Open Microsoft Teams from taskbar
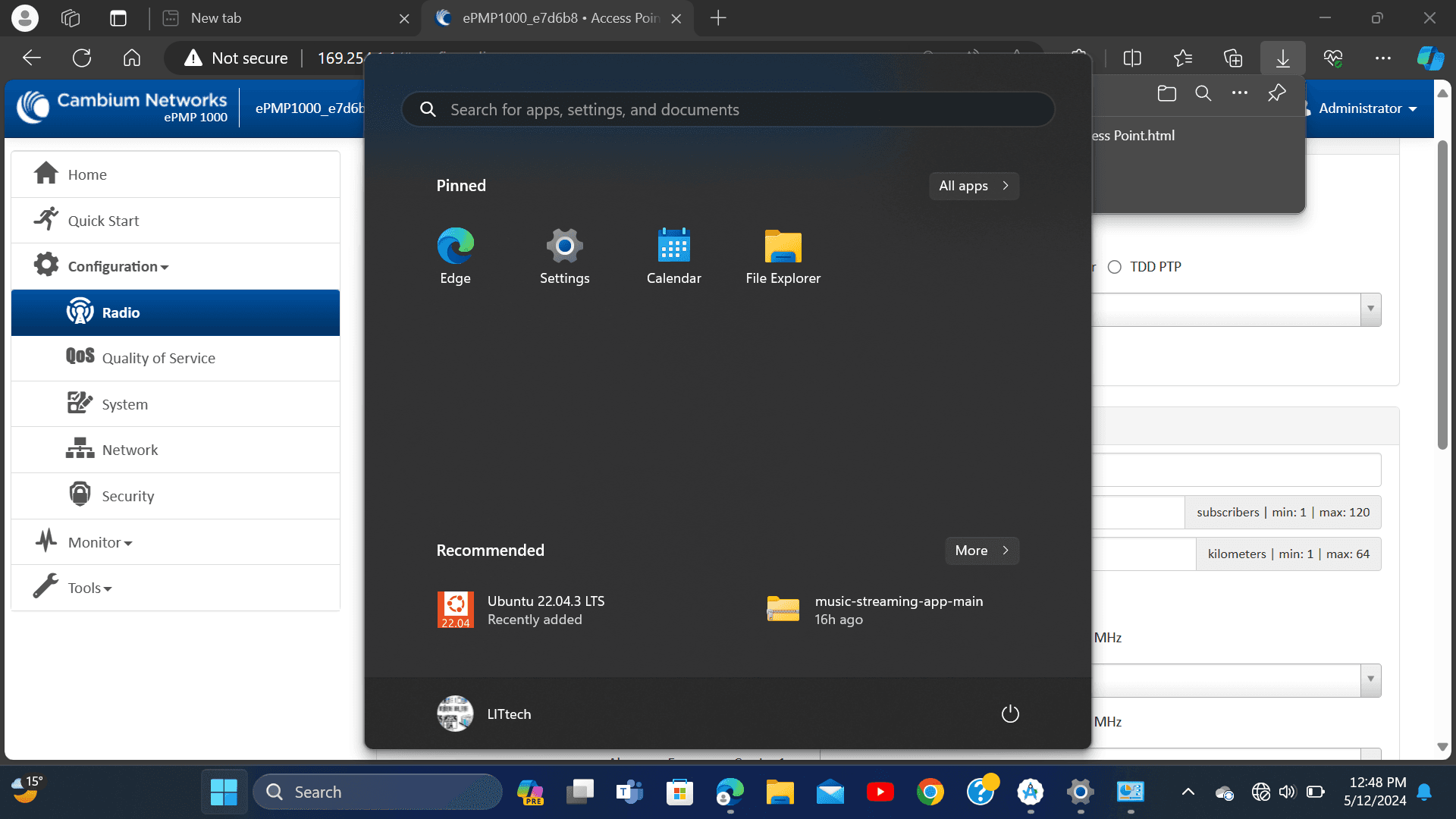Screen dimensions: 1456x819 click(x=629, y=792)
